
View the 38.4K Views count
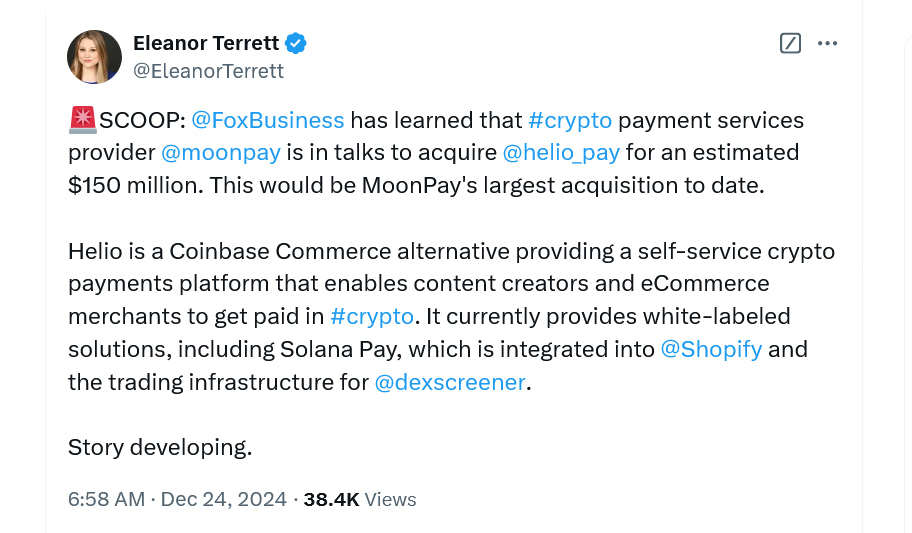[360, 499]
